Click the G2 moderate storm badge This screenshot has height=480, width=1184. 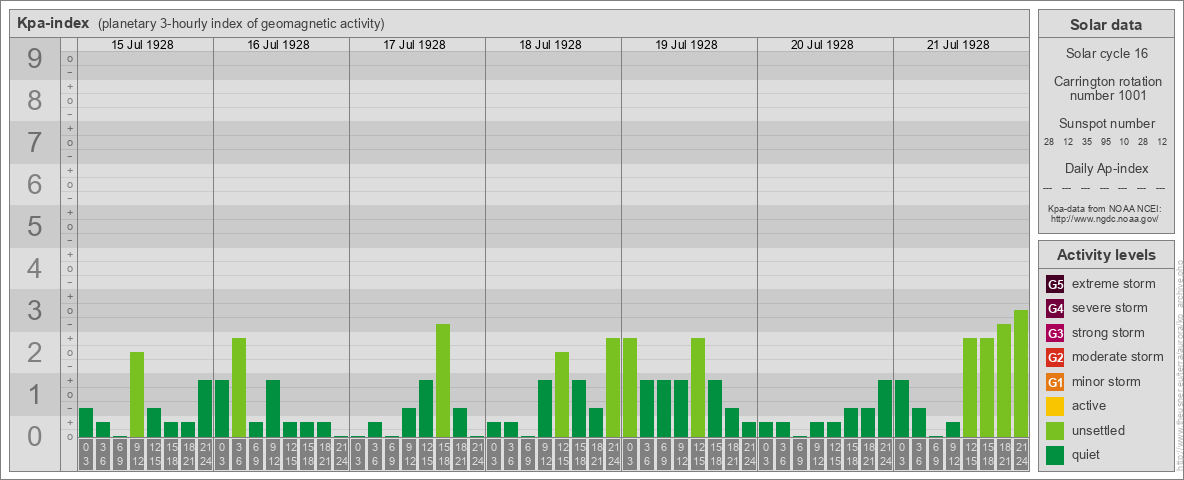click(1055, 357)
